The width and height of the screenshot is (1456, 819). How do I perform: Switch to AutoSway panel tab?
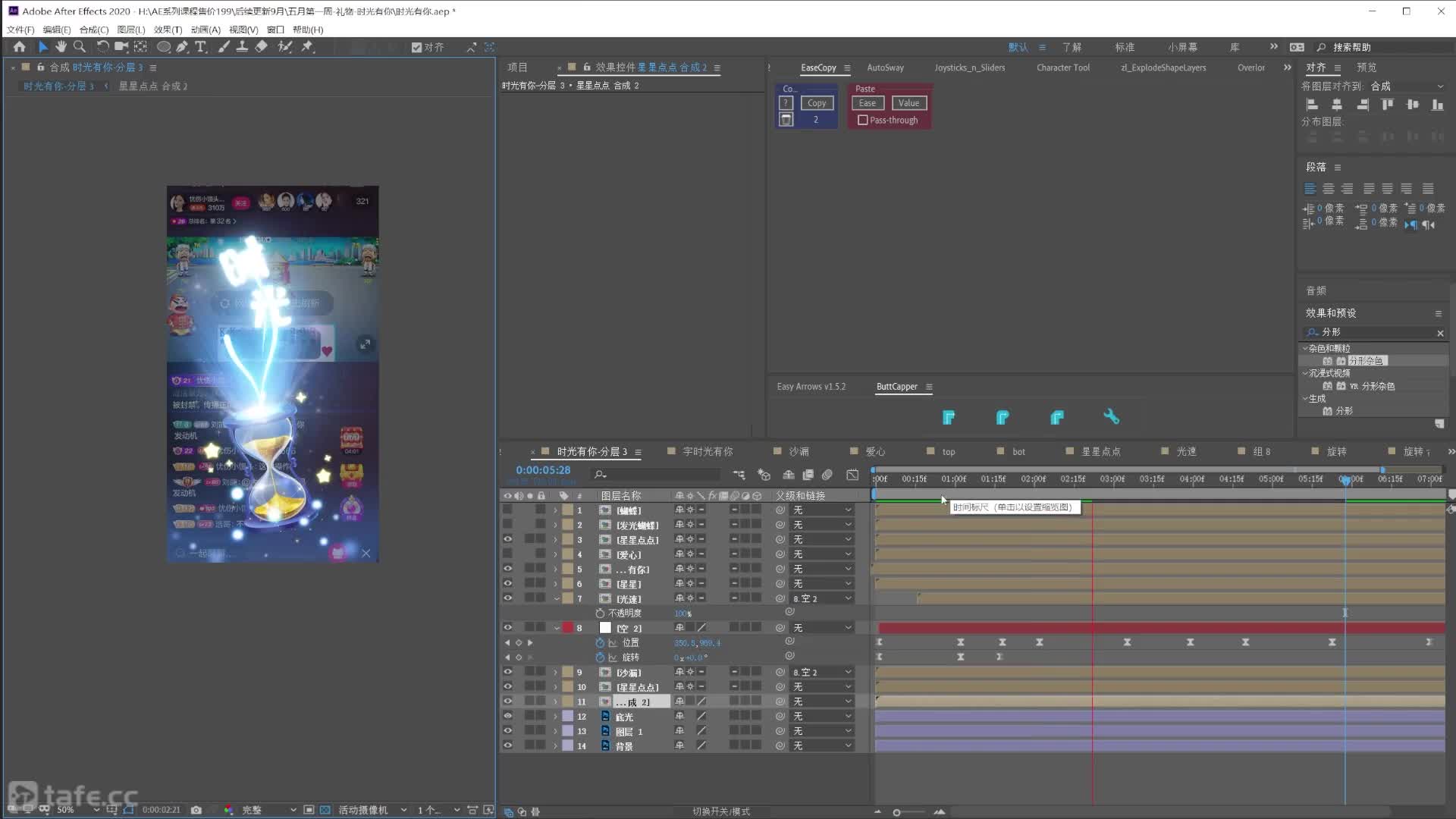[x=885, y=67]
